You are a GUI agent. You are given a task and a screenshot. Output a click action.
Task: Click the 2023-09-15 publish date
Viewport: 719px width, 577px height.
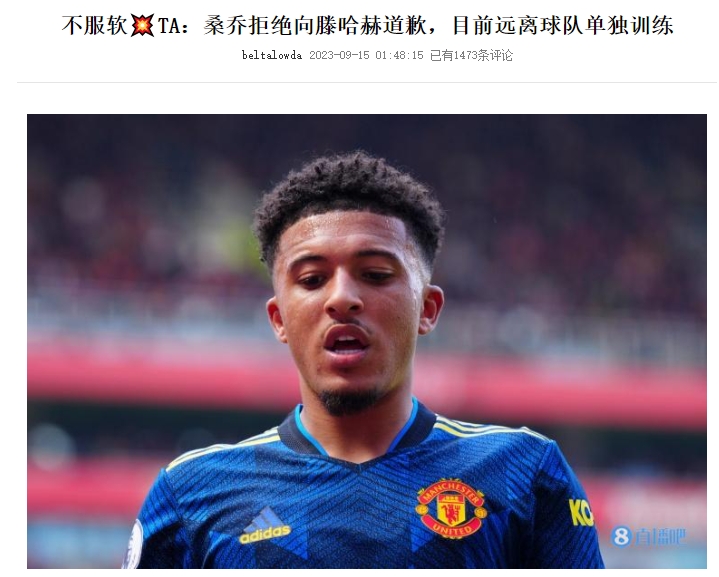pyautogui.click(x=339, y=55)
